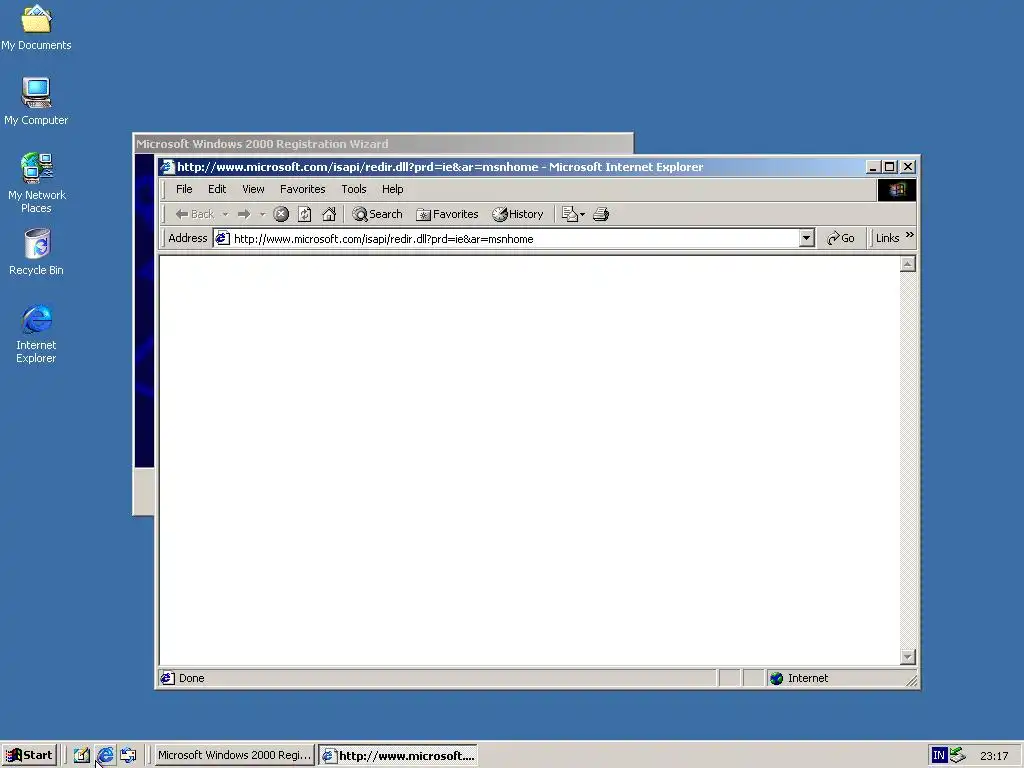
Task: Open the Favorites pane toolbar button
Action: pos(447,214)
